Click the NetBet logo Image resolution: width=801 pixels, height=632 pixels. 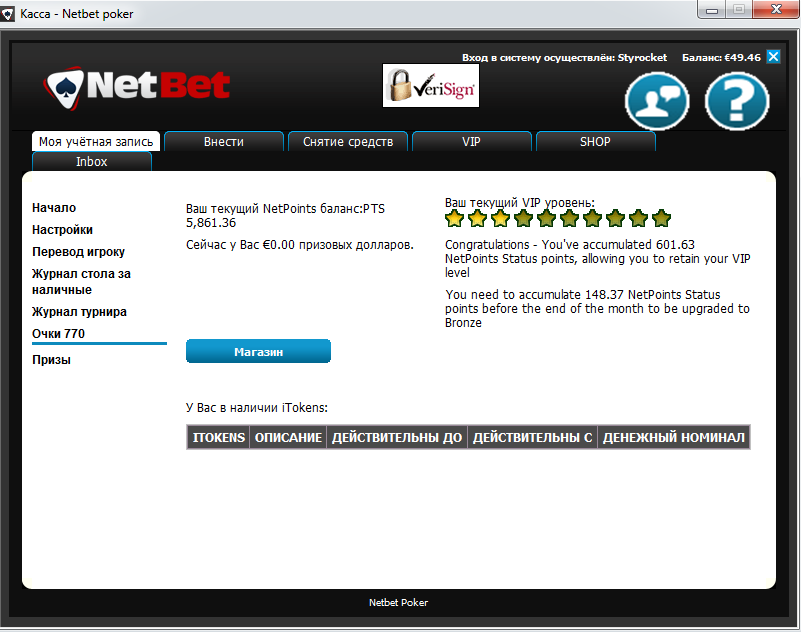pos(137,87)
